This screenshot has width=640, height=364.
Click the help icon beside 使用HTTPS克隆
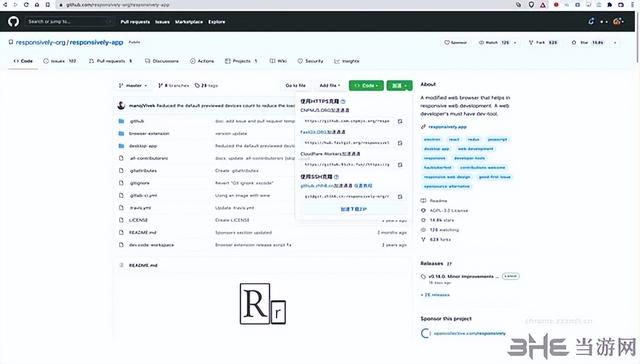click(343, 101)
